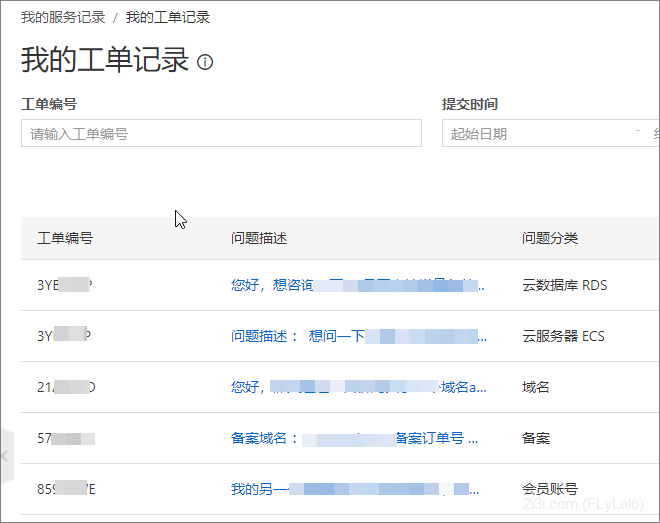The image size is (660, 523).
Task: Focus the 请输入工单编号 input field
Action: point(221,133)
